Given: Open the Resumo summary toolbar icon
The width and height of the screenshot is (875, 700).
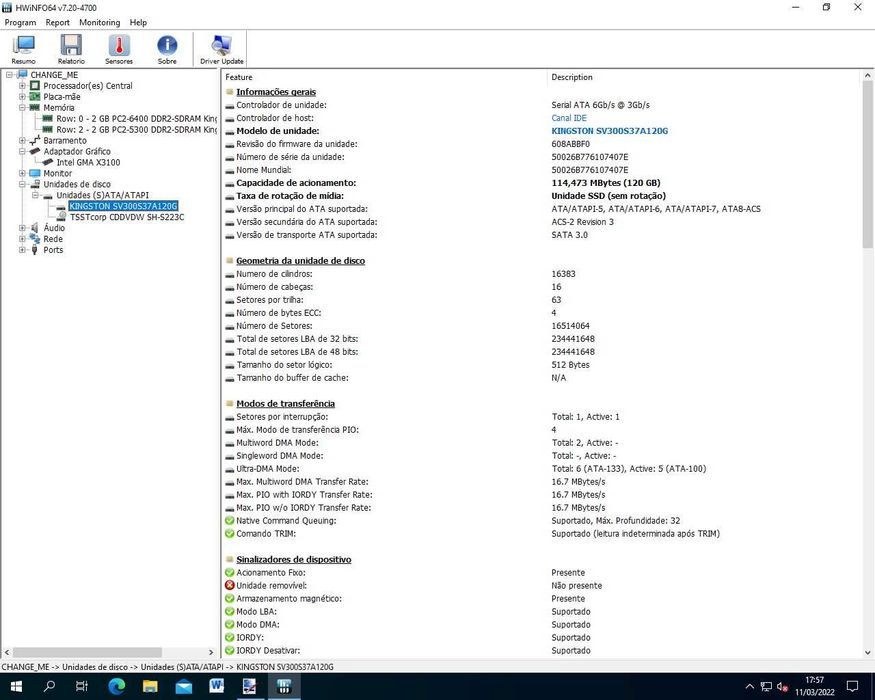Looking at the screenshot, I should click(23, 49).
